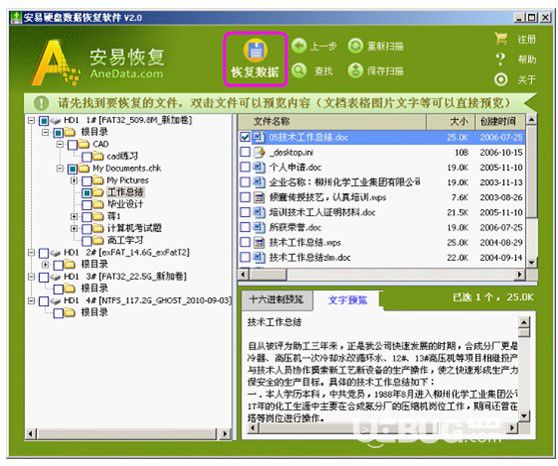This screenshot has width=558, height=466.
Task: Open the 帮助 question mark icon
Action: pyautogui.click(x=501, y=59)
